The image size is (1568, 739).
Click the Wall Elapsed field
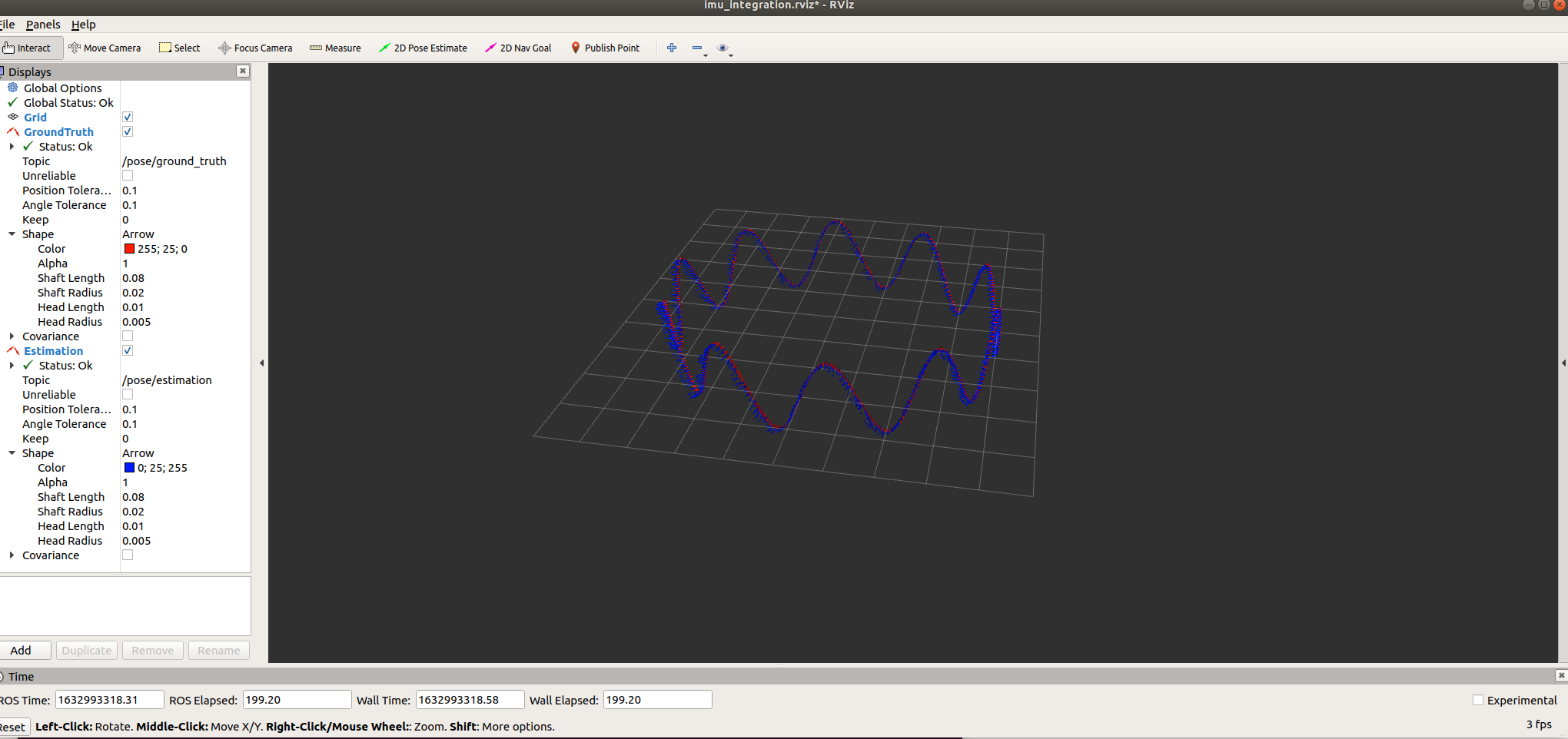click(657, 700)
